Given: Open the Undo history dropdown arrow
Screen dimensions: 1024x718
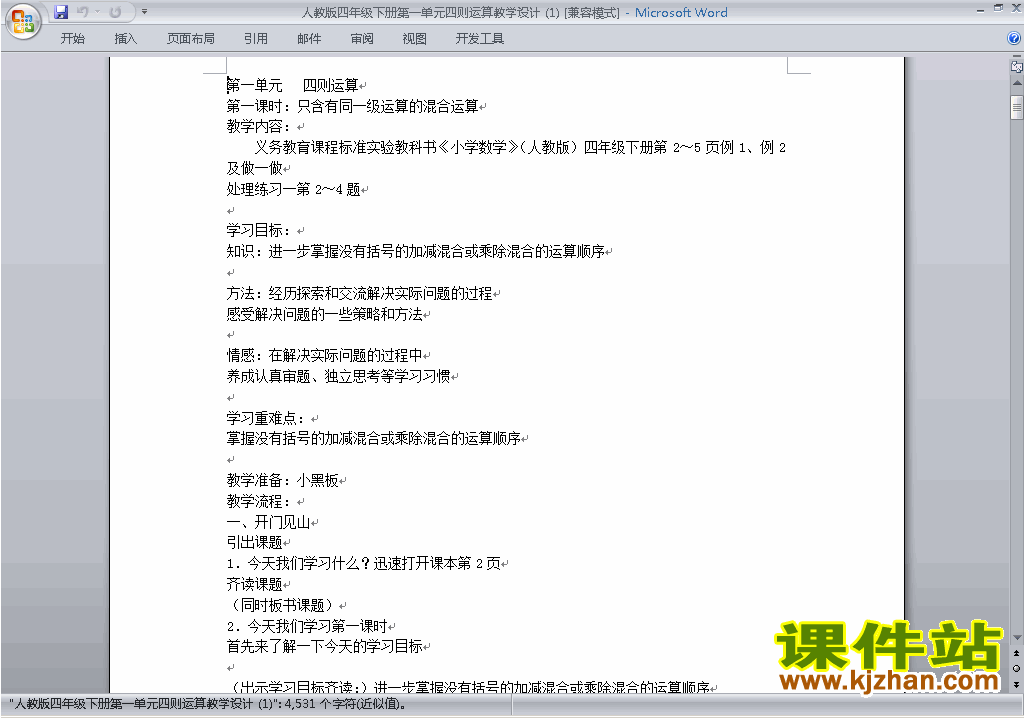Looking at the screenshot, I should pyautogui.click(x=98, y=12).
